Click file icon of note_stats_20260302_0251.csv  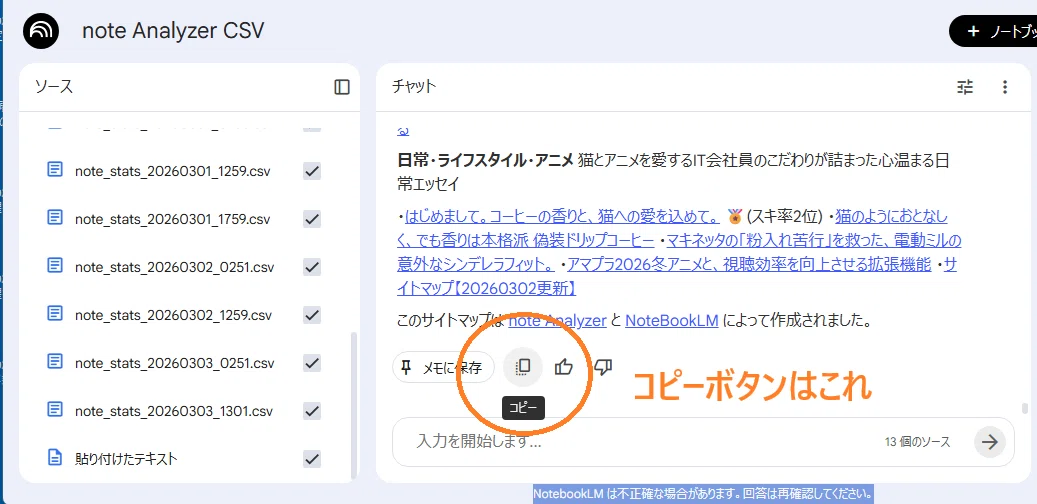point(55,267)
